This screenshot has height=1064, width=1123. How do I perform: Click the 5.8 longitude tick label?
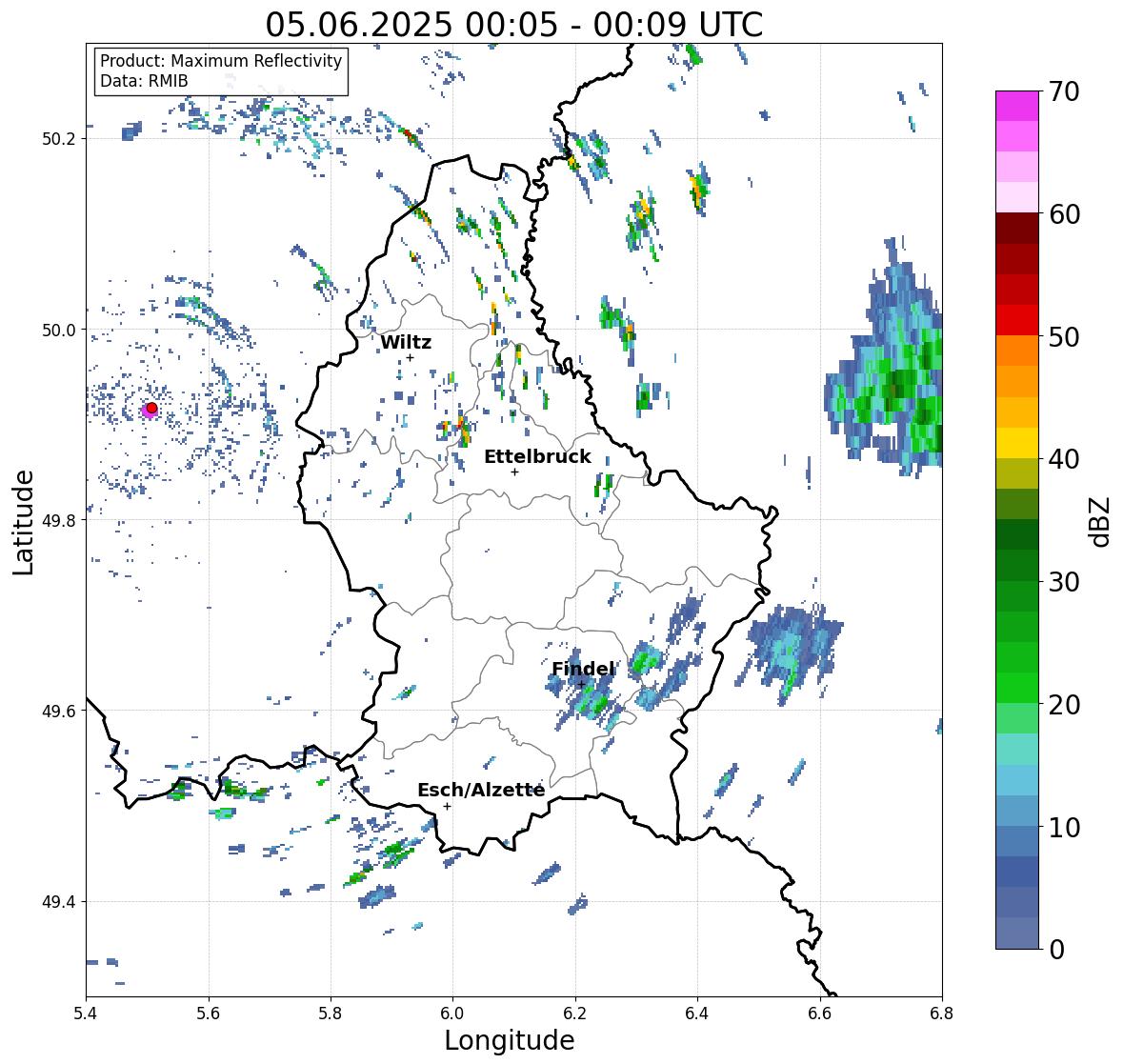click(x=331, y=1014)
